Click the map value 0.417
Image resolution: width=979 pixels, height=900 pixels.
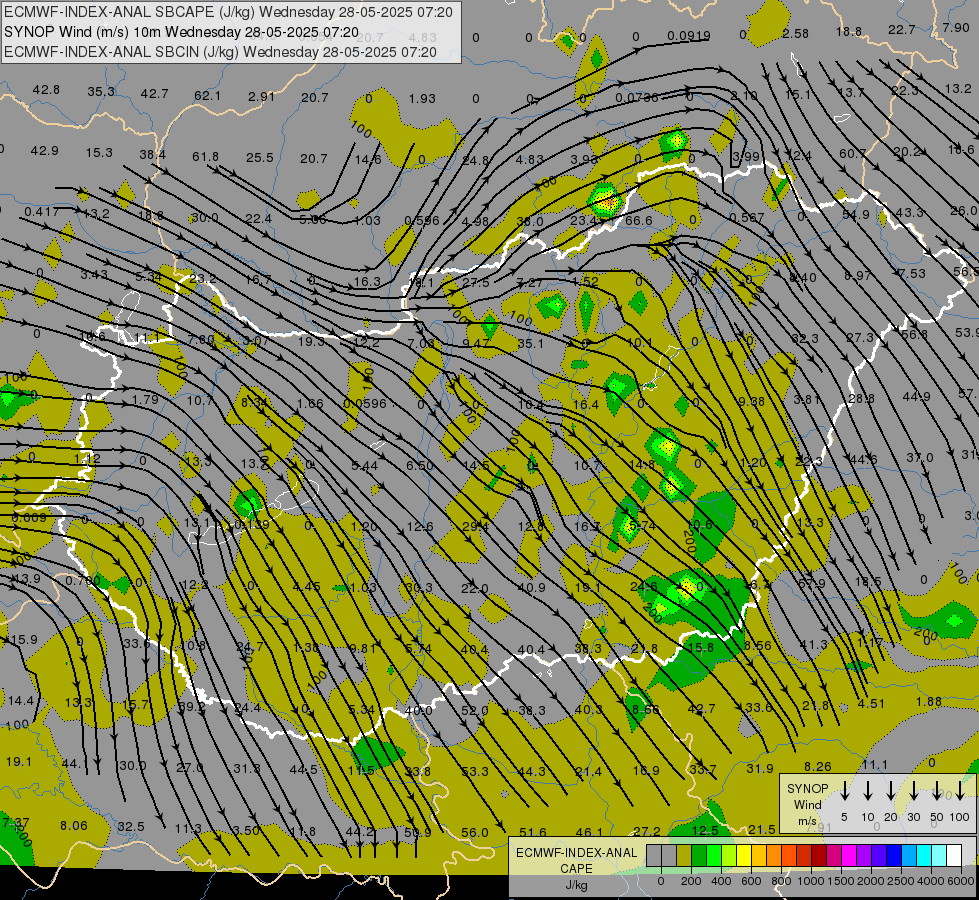click(42, 212)
